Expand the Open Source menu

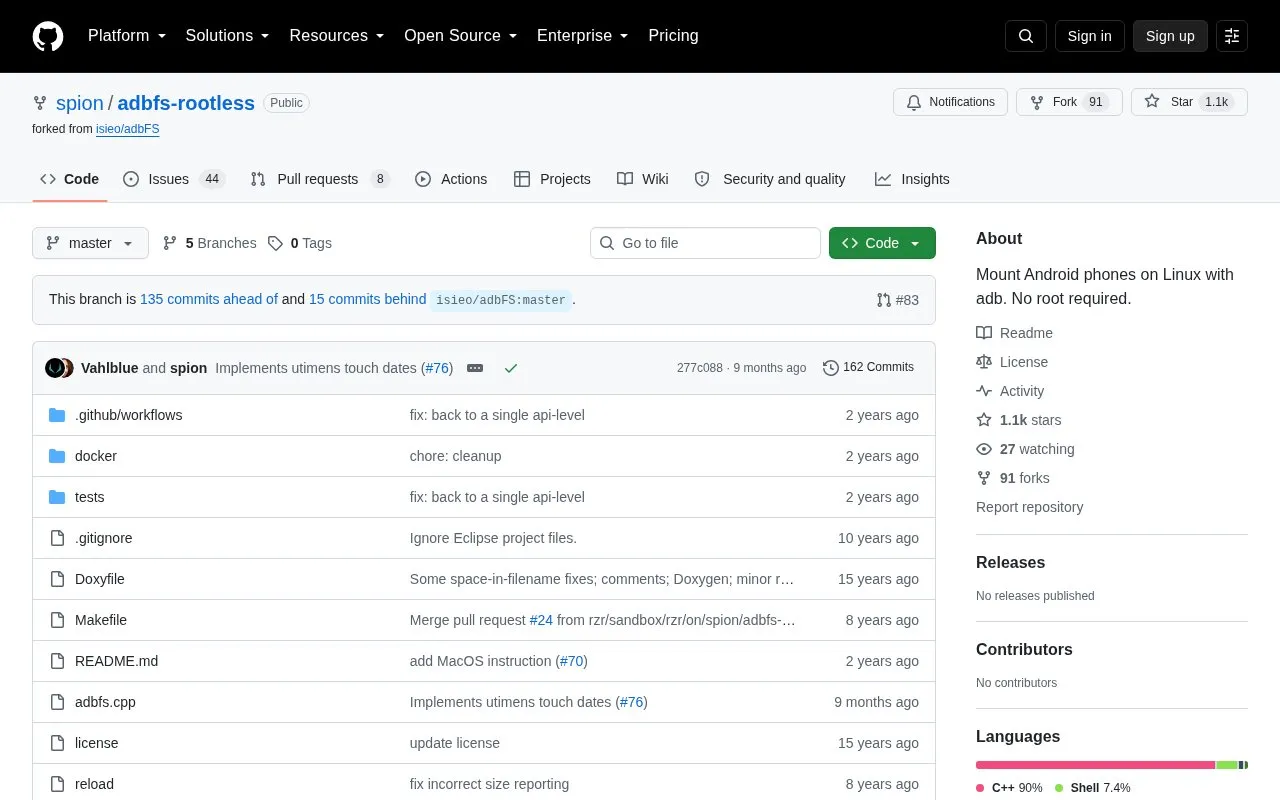click(x=461, y=36)
